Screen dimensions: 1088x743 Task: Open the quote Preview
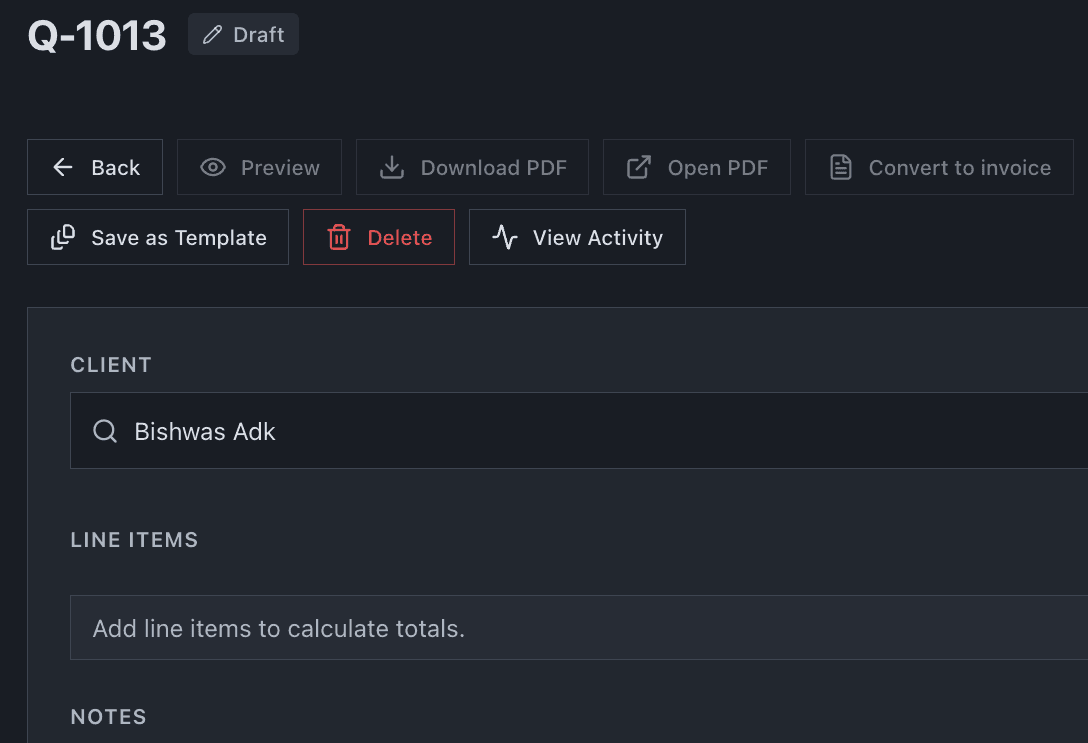(x=259, y=167)
